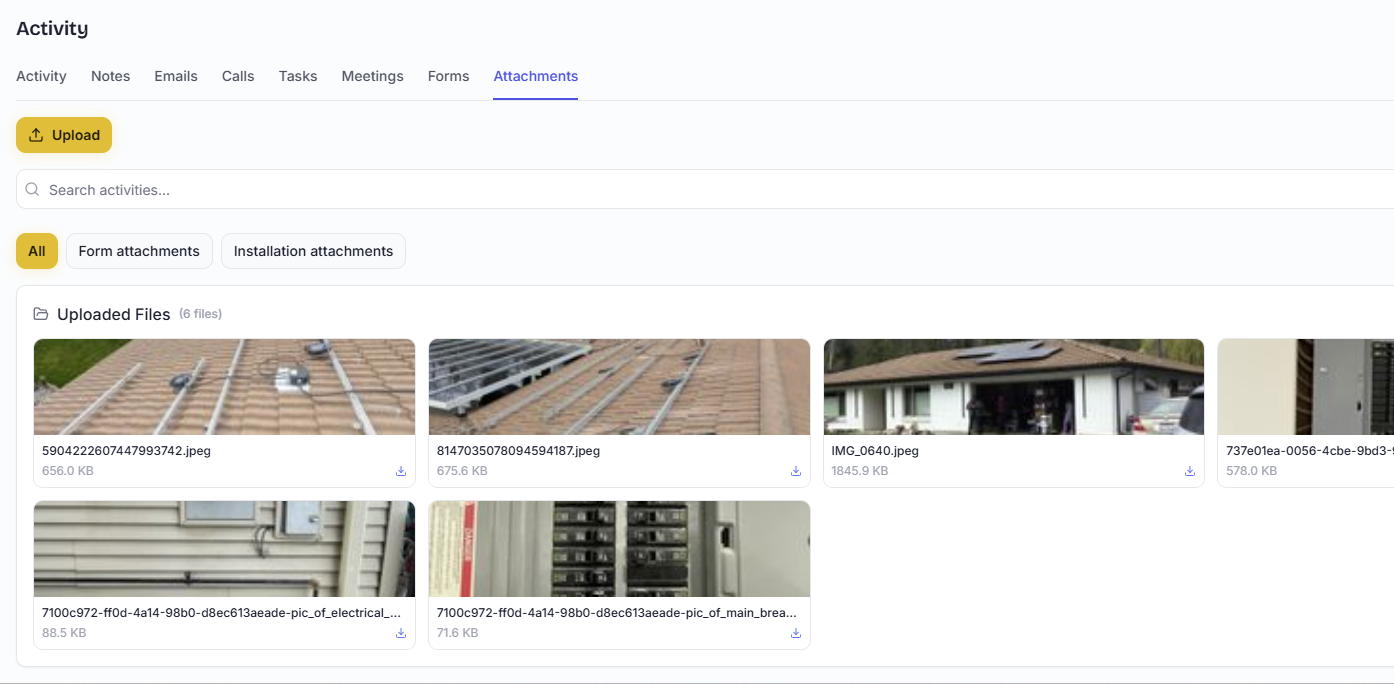The height and width of the screenshot is (684, 1394).
Task: Show the Meetings tab
Action: 372,76
